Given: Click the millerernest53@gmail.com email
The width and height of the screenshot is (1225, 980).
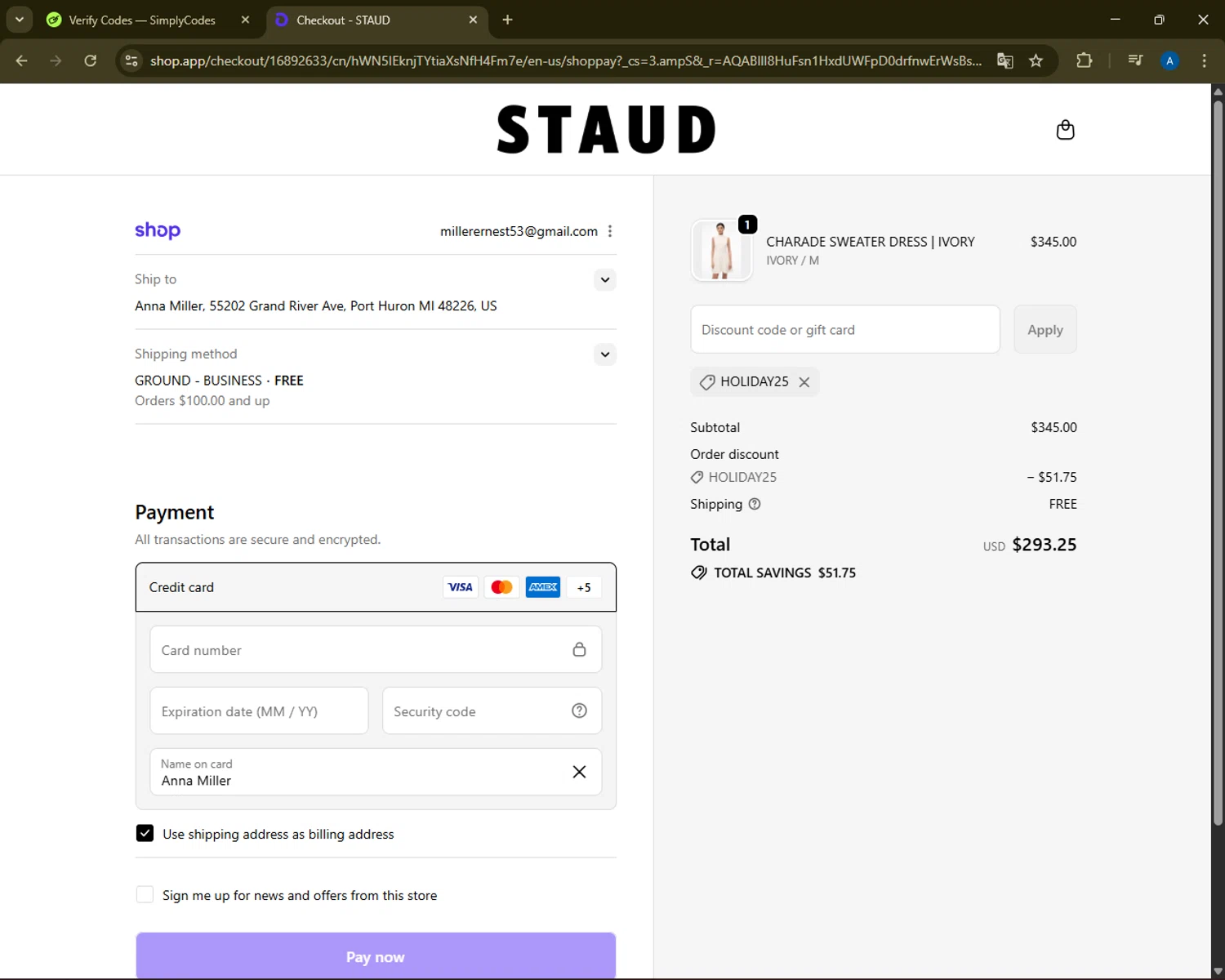Looking at the screenshot, I should coord(519,231).
